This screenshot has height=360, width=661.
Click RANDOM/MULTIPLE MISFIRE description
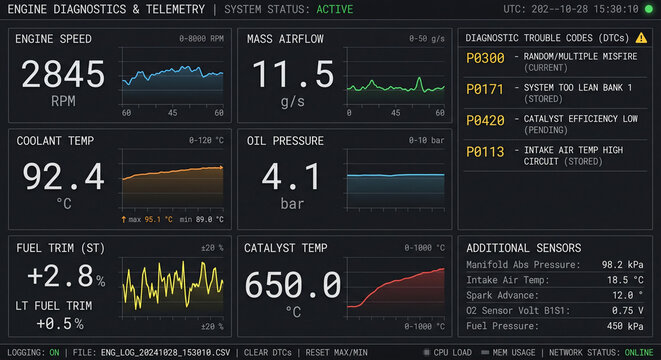pyautogui.click(x=580, y=56)
